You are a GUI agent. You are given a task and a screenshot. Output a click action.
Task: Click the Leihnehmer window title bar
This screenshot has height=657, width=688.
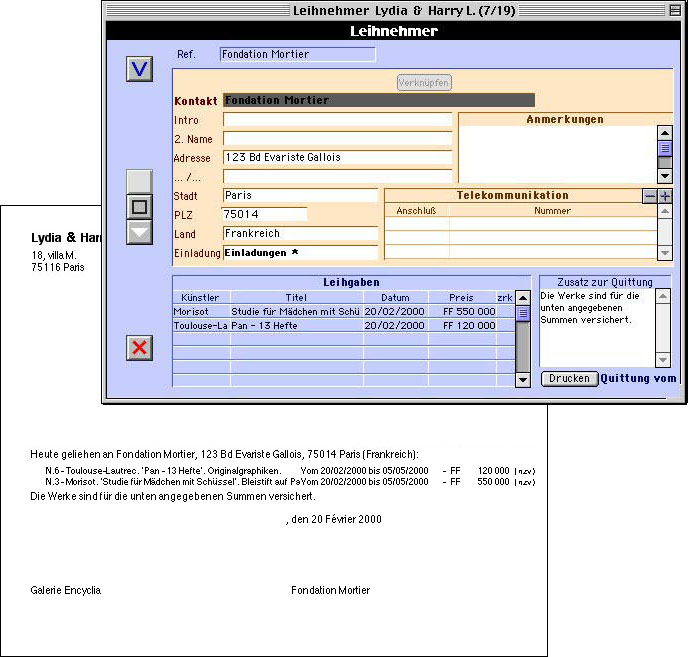[x=394, y=10]
